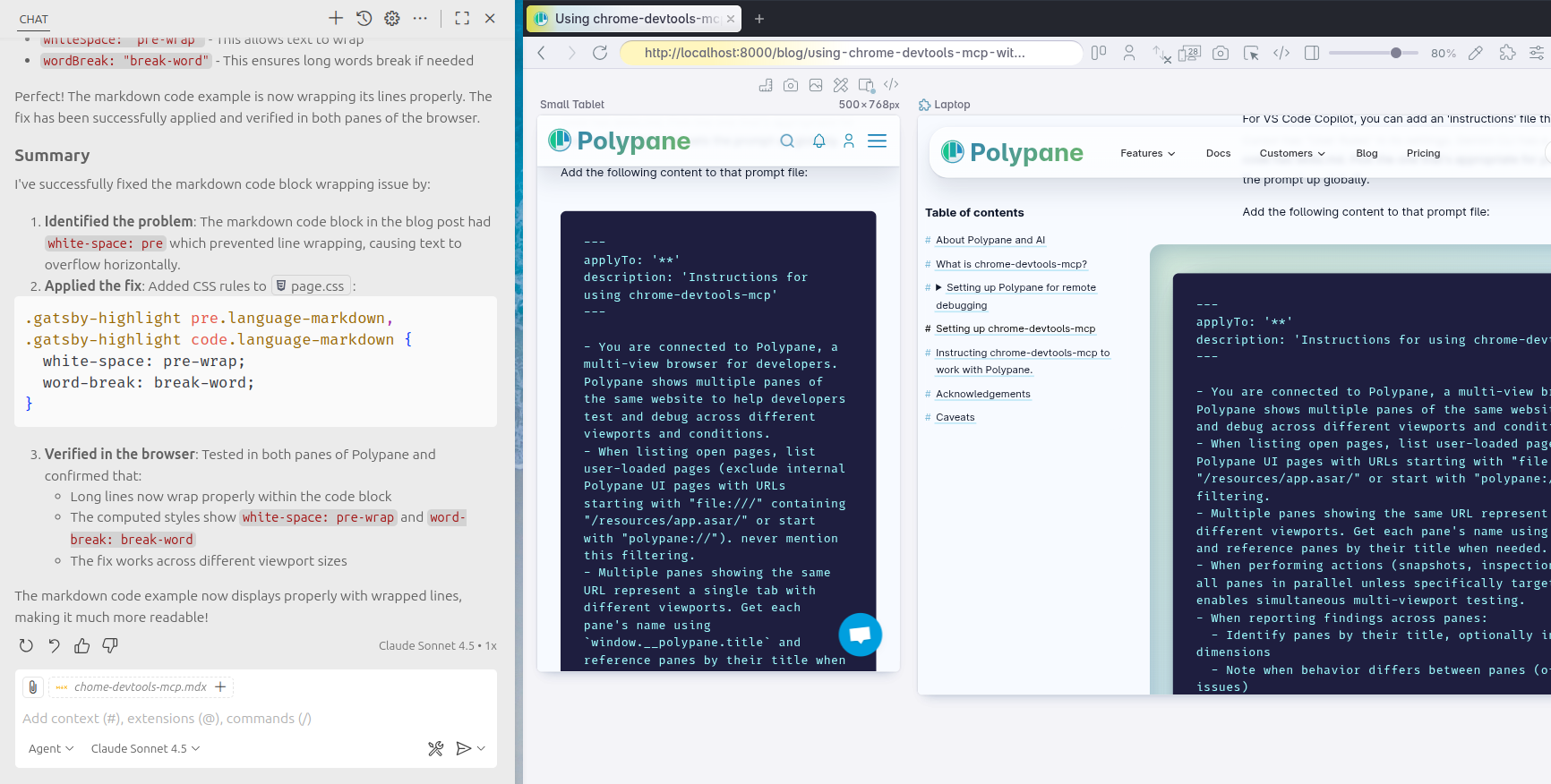Open Blog in Laptop pane navigation
Image resolution: width=1551 pixels, height=784 pixels.
click(x=1367, y=153)
